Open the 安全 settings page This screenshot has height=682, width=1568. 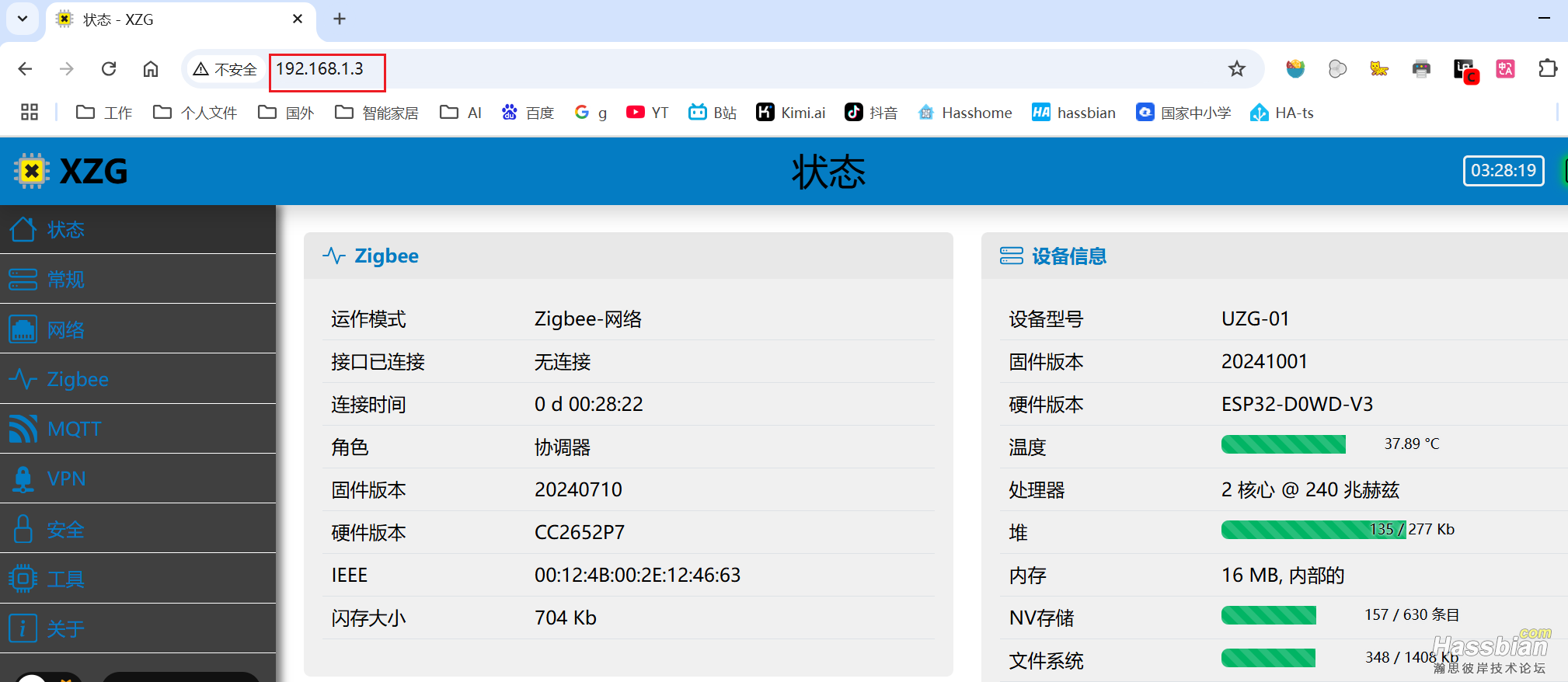(138, 528)
